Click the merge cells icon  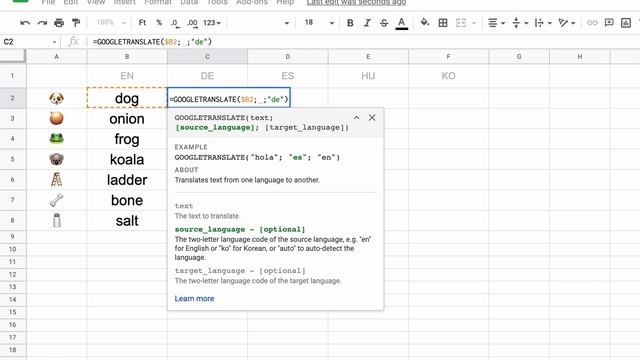pos(461,23)
